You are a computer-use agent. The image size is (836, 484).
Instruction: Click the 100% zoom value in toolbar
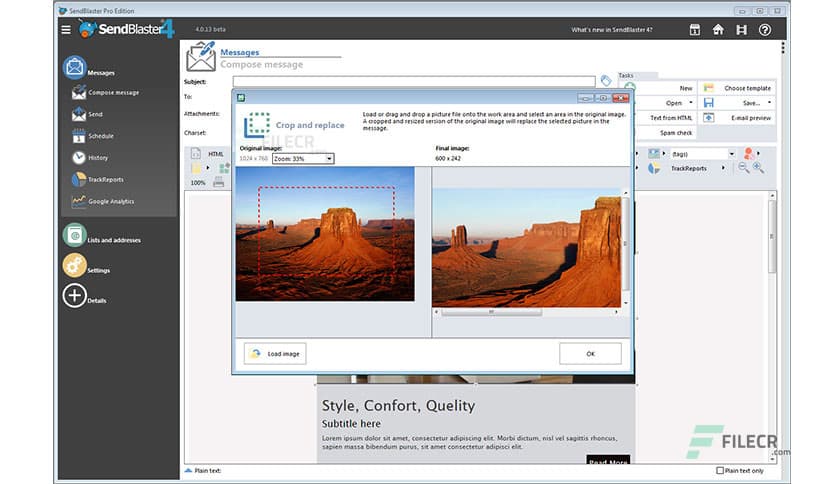[x=198, y=183]
